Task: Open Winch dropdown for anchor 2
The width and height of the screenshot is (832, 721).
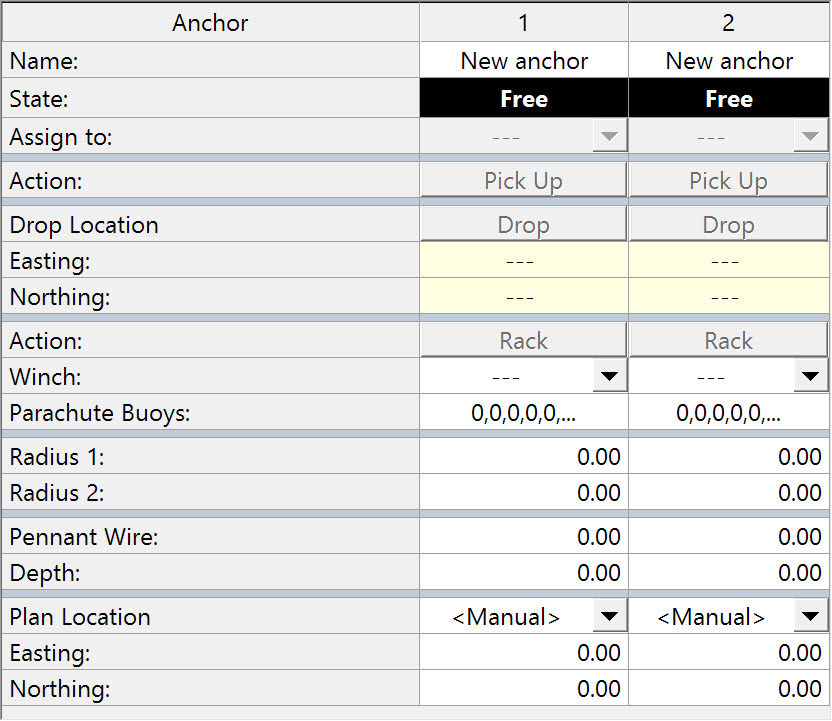Action: pos(811,377)
